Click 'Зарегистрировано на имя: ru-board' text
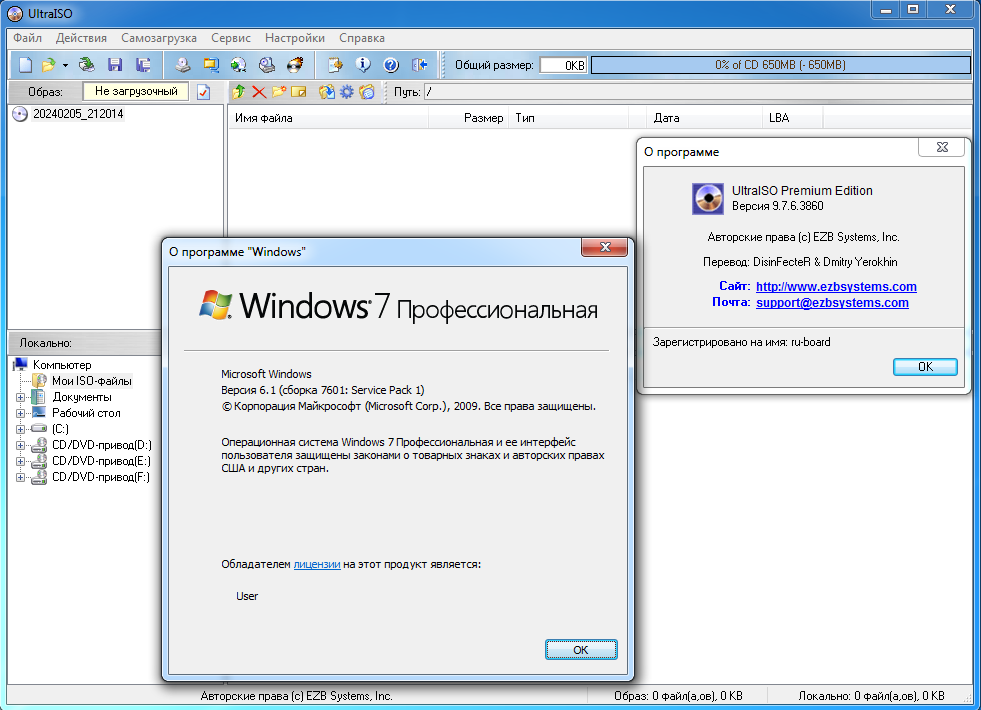 click(x=741, y=342)
